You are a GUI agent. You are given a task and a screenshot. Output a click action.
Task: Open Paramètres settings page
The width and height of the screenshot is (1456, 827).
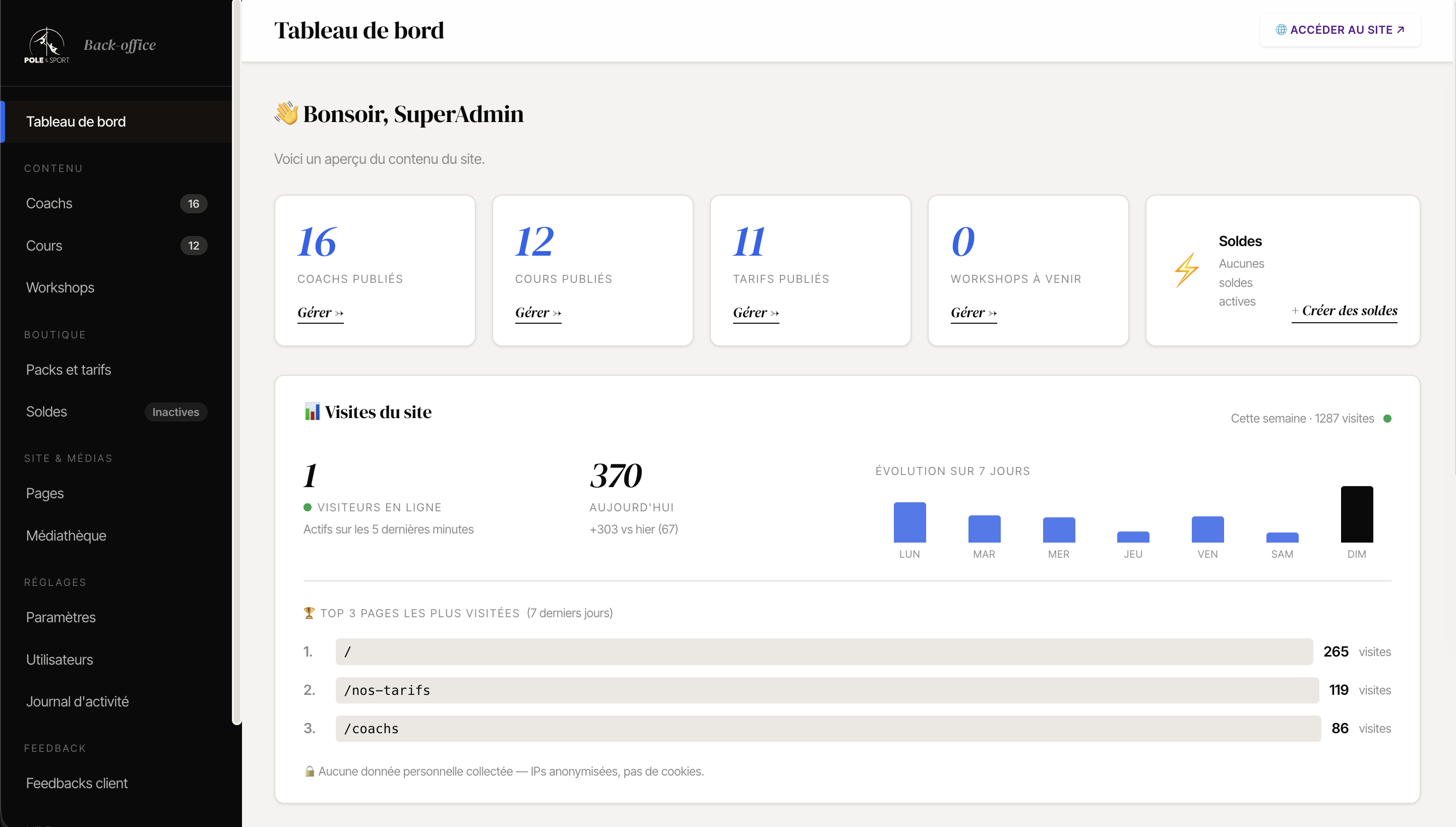coord(116,617)
